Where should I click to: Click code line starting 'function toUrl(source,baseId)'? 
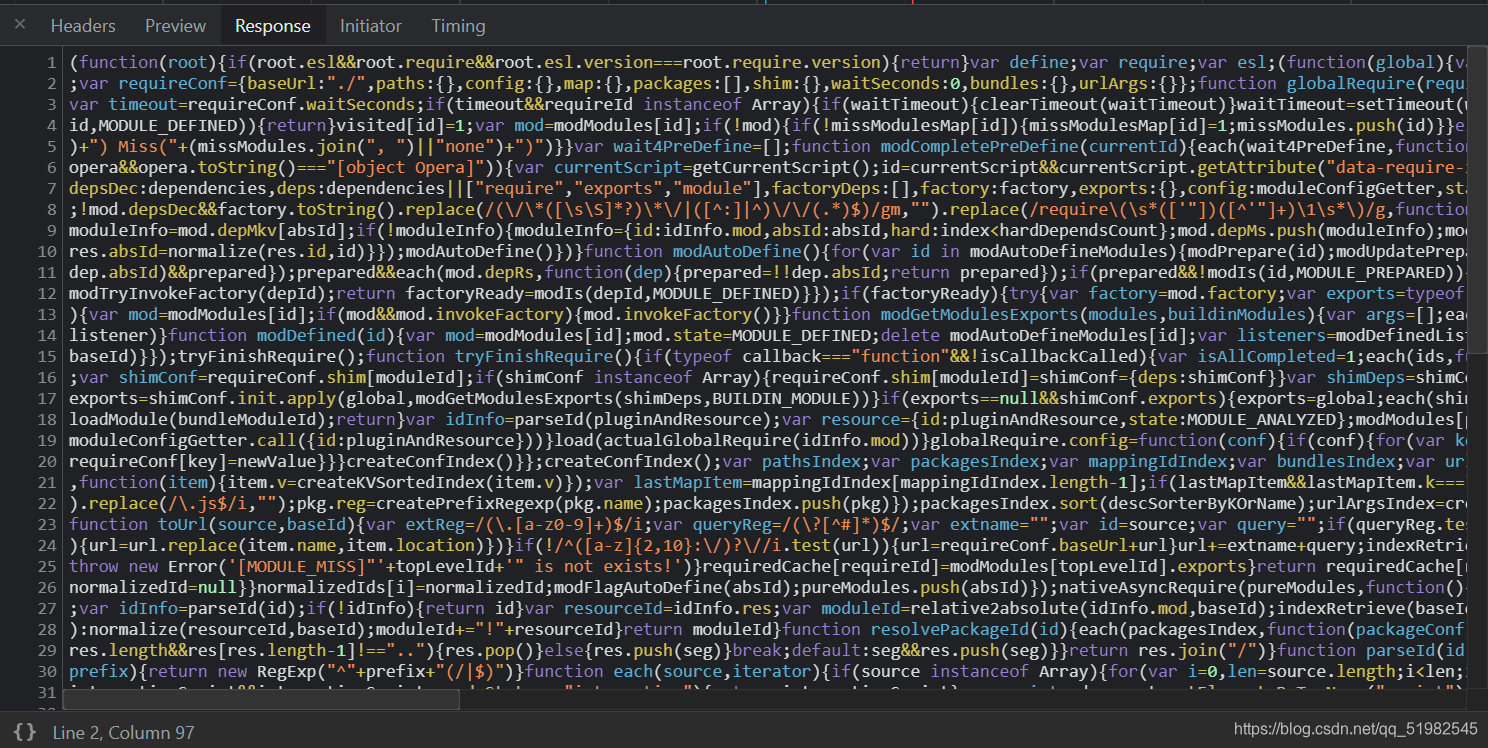point(769,524)
